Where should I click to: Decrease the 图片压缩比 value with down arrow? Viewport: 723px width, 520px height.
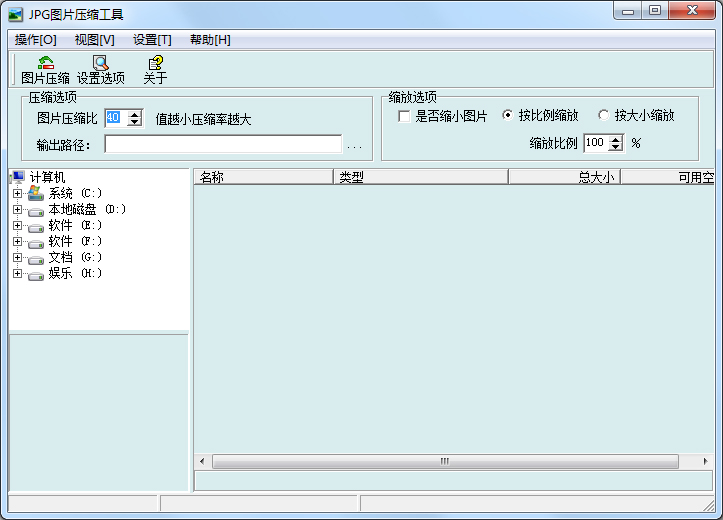[134, 122]
